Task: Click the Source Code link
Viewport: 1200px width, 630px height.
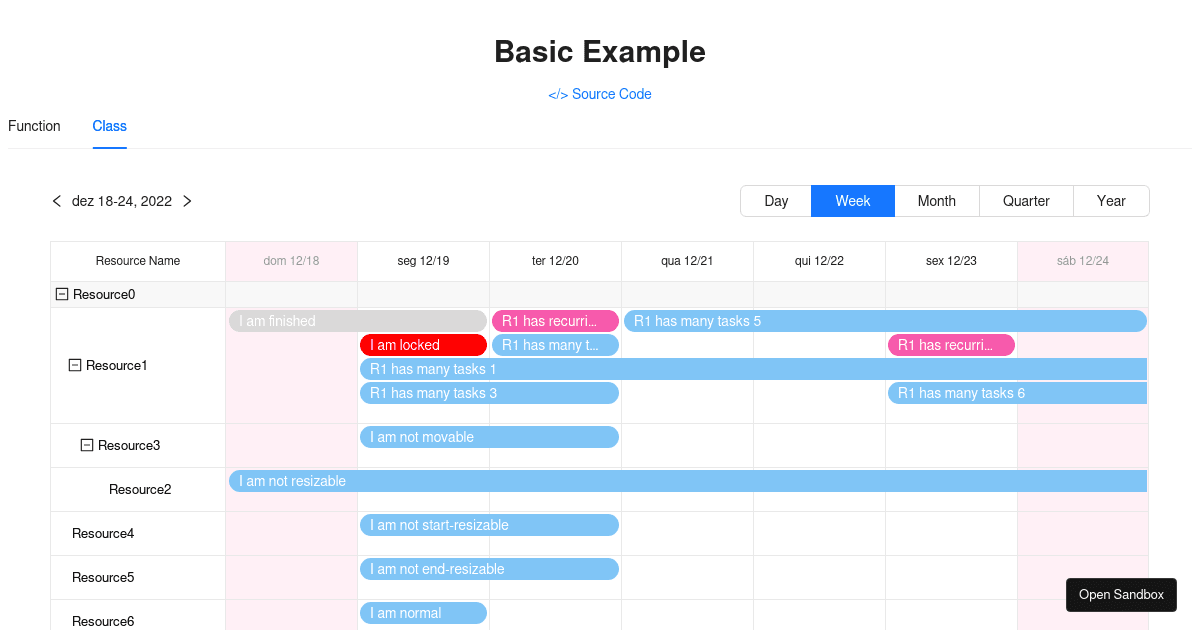Action: pos(611,94)
